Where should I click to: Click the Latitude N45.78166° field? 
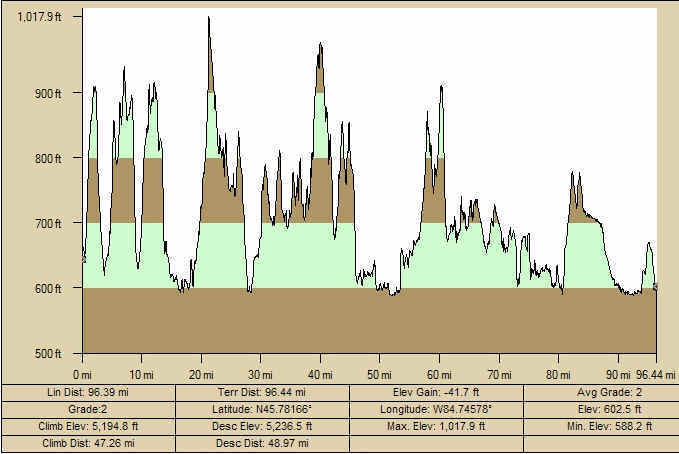[x=262, y=409]
